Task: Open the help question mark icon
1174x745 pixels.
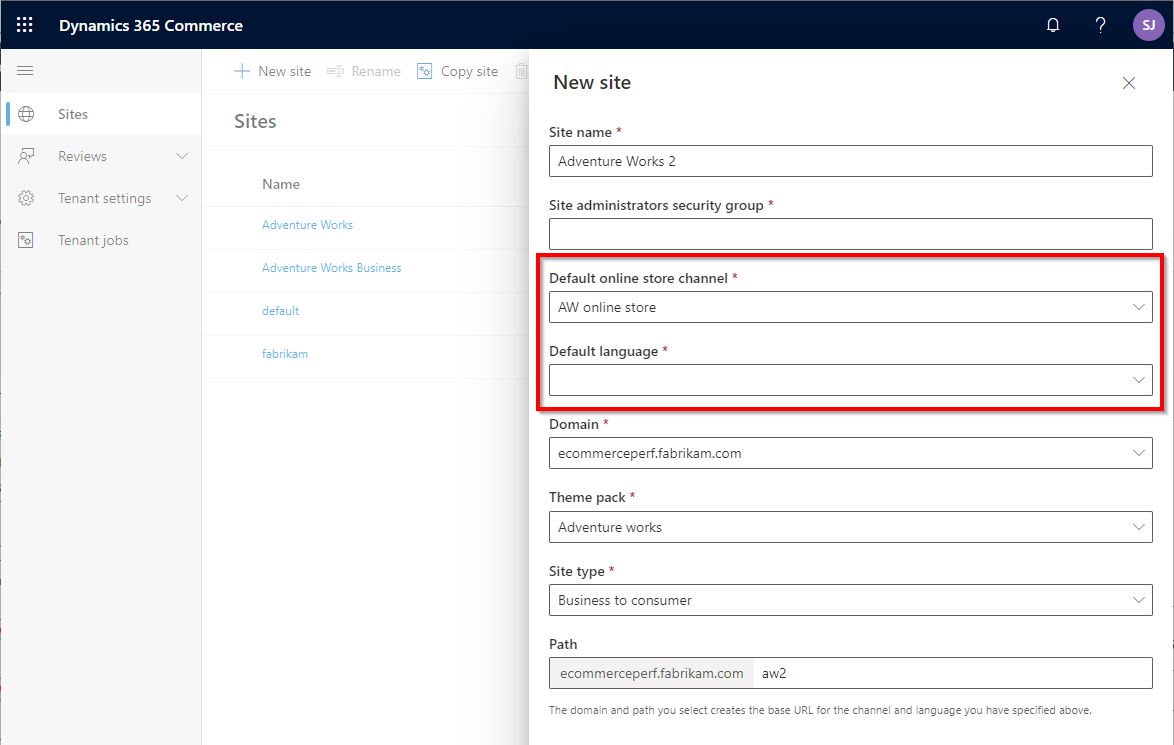Action: pos(1100,25)
